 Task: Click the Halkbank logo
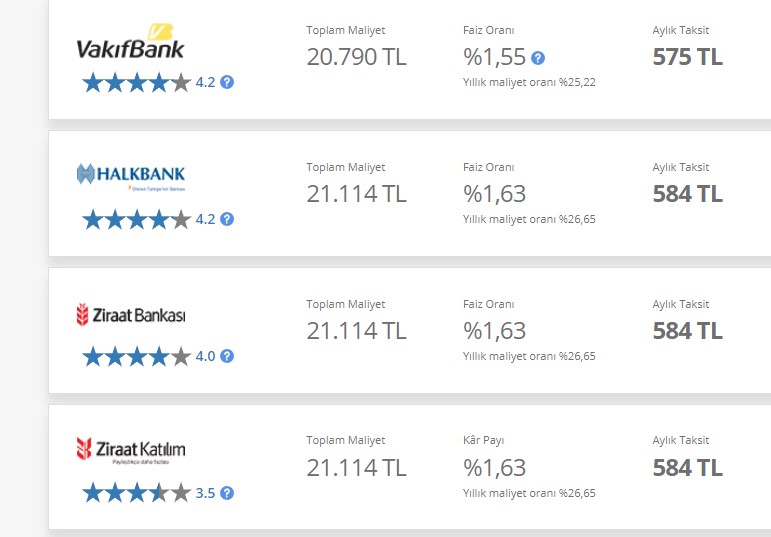(131, 177)
